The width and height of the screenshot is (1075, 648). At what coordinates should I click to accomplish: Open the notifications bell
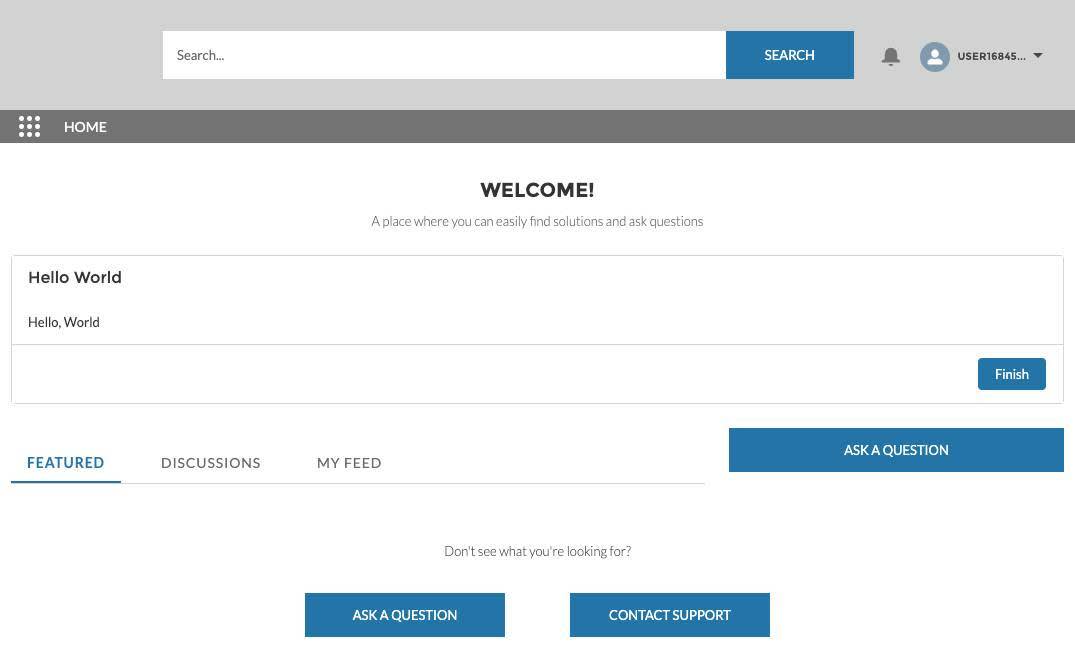coord(891,56)
